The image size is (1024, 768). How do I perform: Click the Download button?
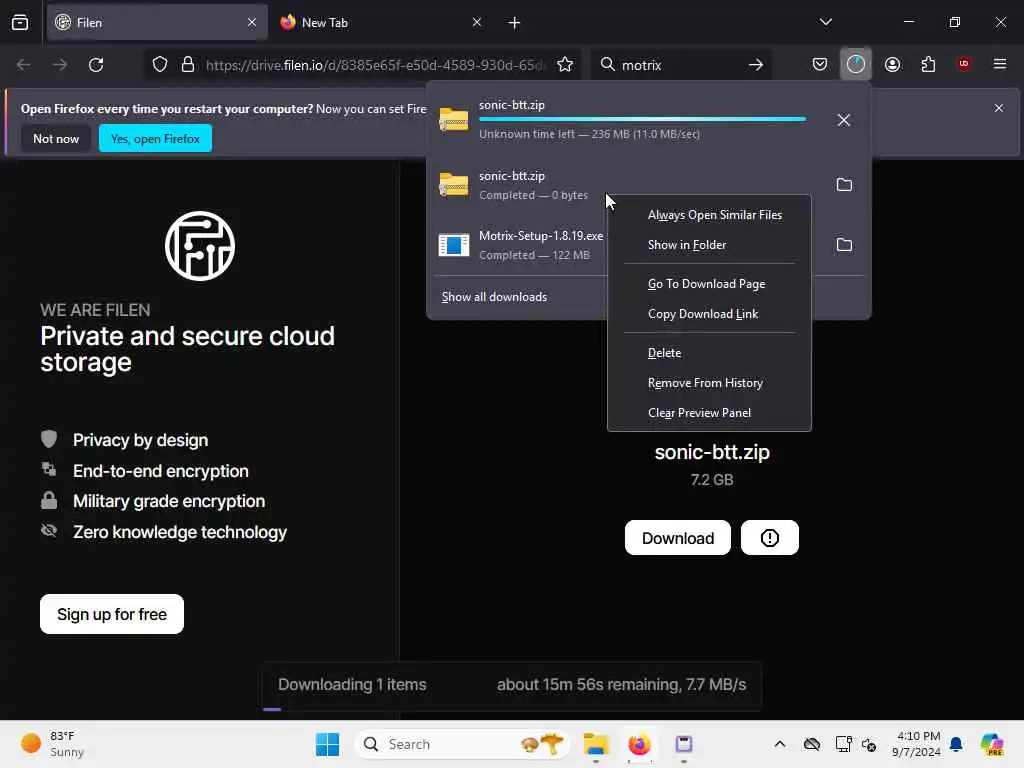[677, 538]
